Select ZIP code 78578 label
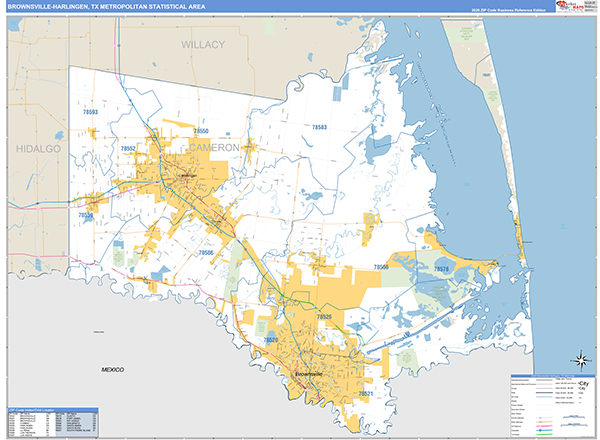The width and height of the screenshot is (600, 440). pyautogui.click(x=441, y=269)
